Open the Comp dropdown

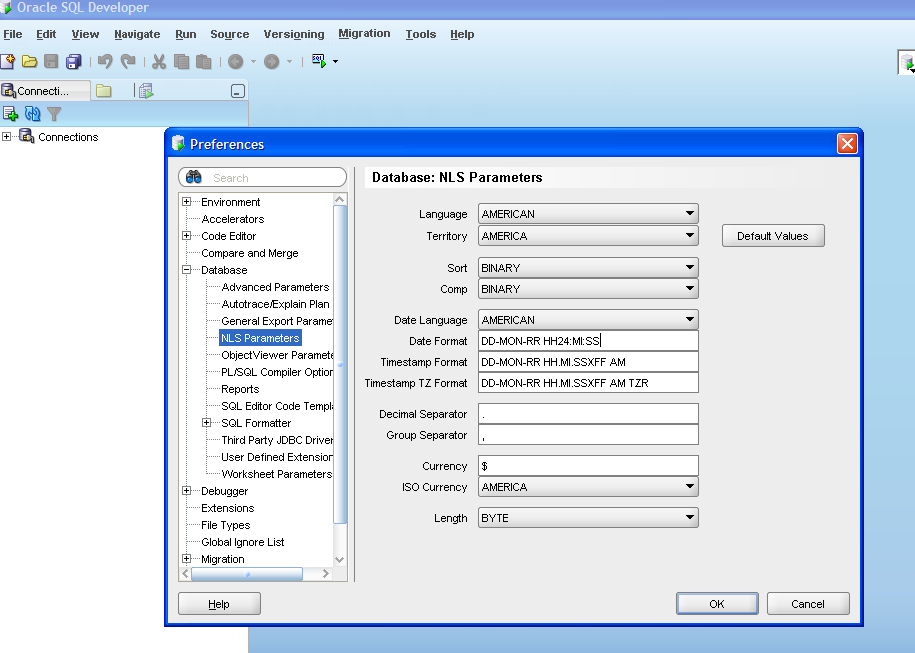click(x=588, y=289)
